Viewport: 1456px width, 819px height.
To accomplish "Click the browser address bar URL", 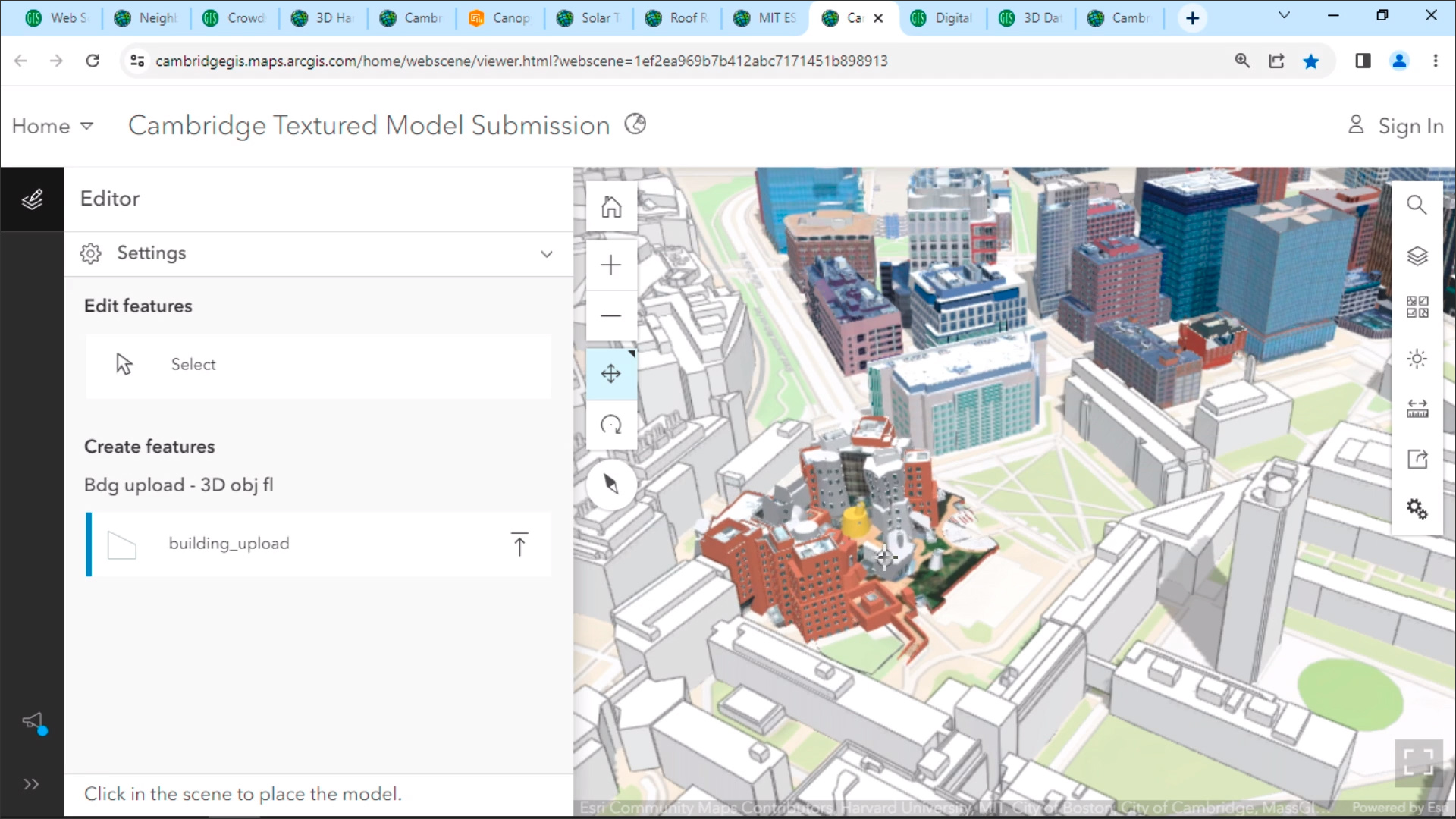I will click(x=521, y=61).
